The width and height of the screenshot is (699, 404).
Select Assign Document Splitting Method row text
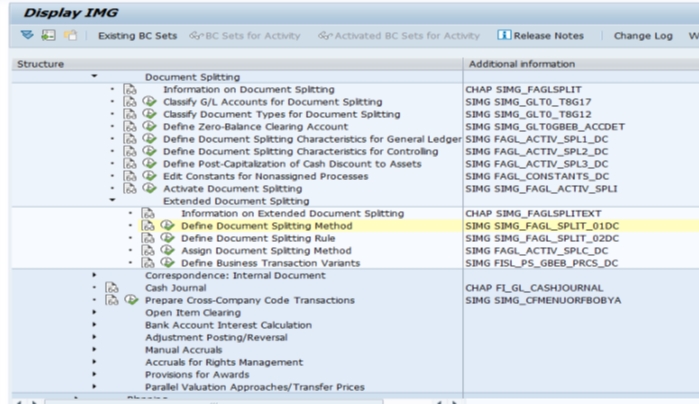point(266,251)
